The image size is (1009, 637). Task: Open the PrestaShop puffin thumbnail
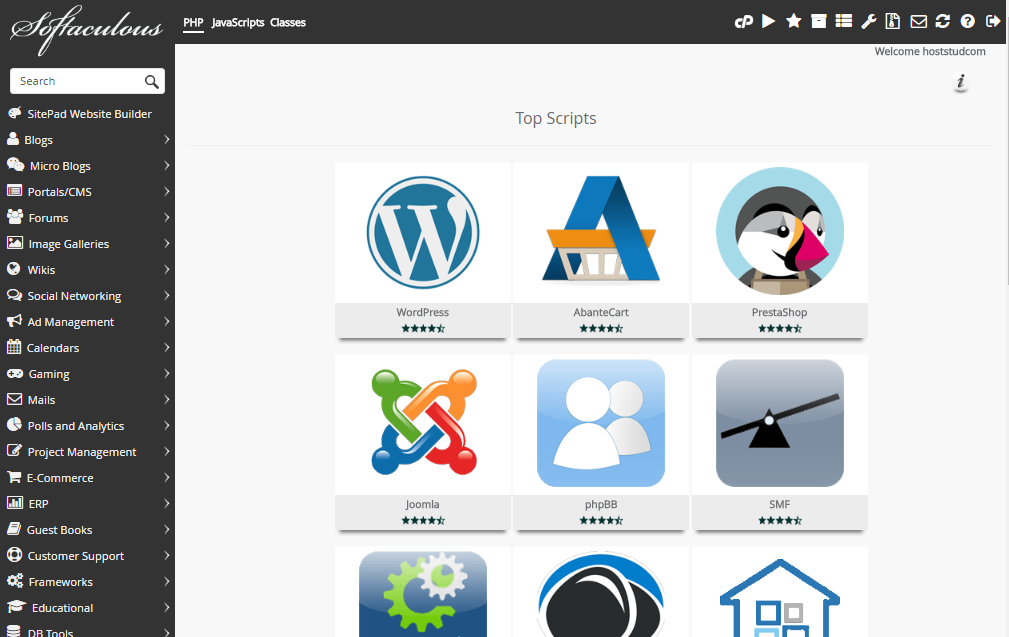[780, 231]
